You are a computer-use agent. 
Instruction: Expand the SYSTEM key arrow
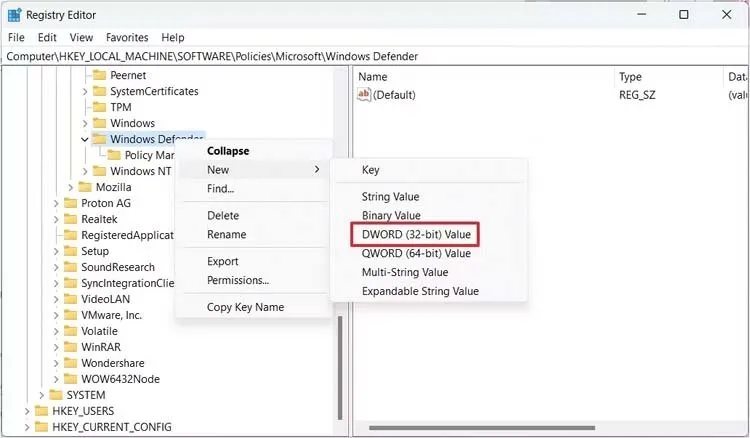click(41, 395)
